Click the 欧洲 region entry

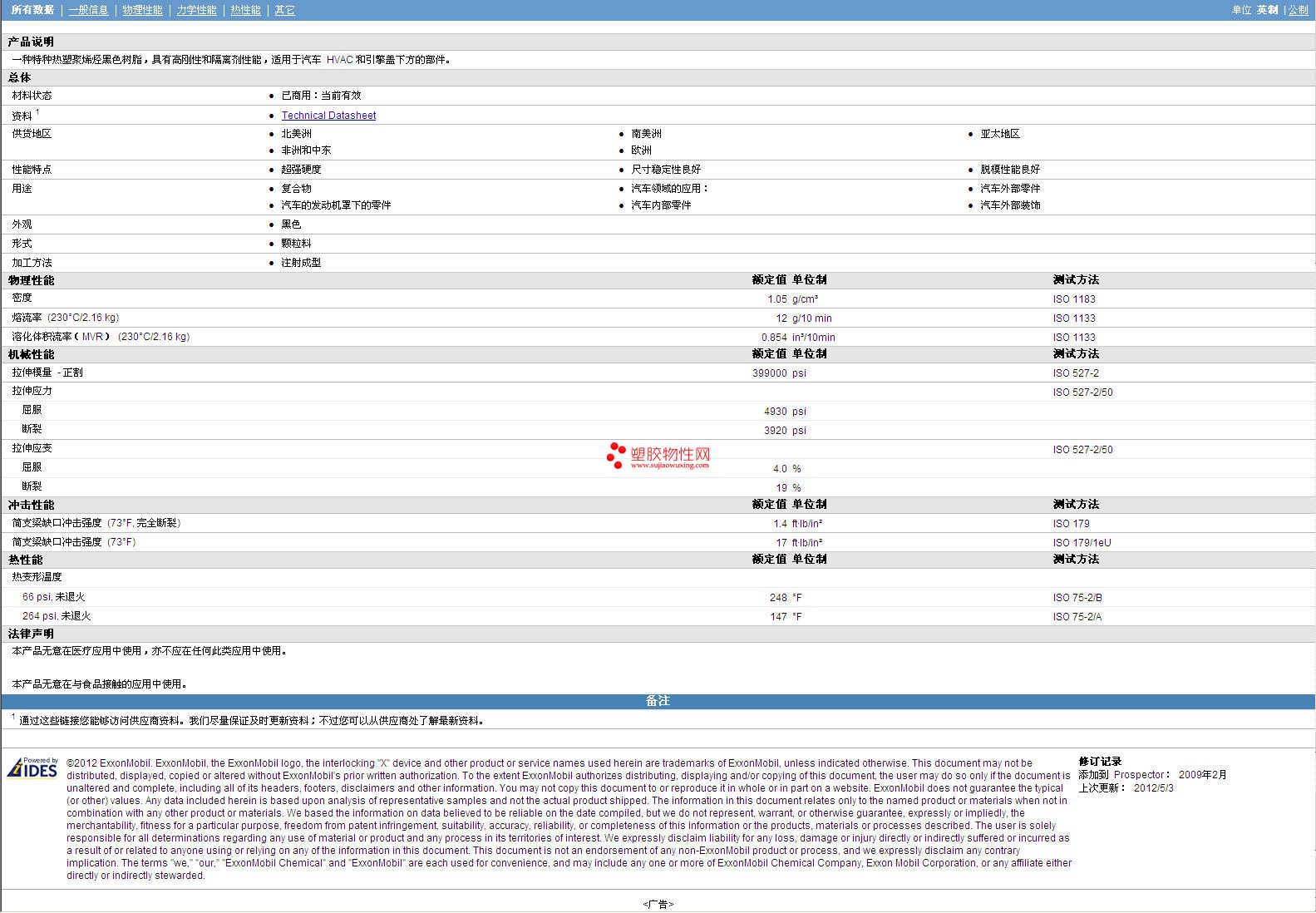pyautogui.click(x=641, y=151)
